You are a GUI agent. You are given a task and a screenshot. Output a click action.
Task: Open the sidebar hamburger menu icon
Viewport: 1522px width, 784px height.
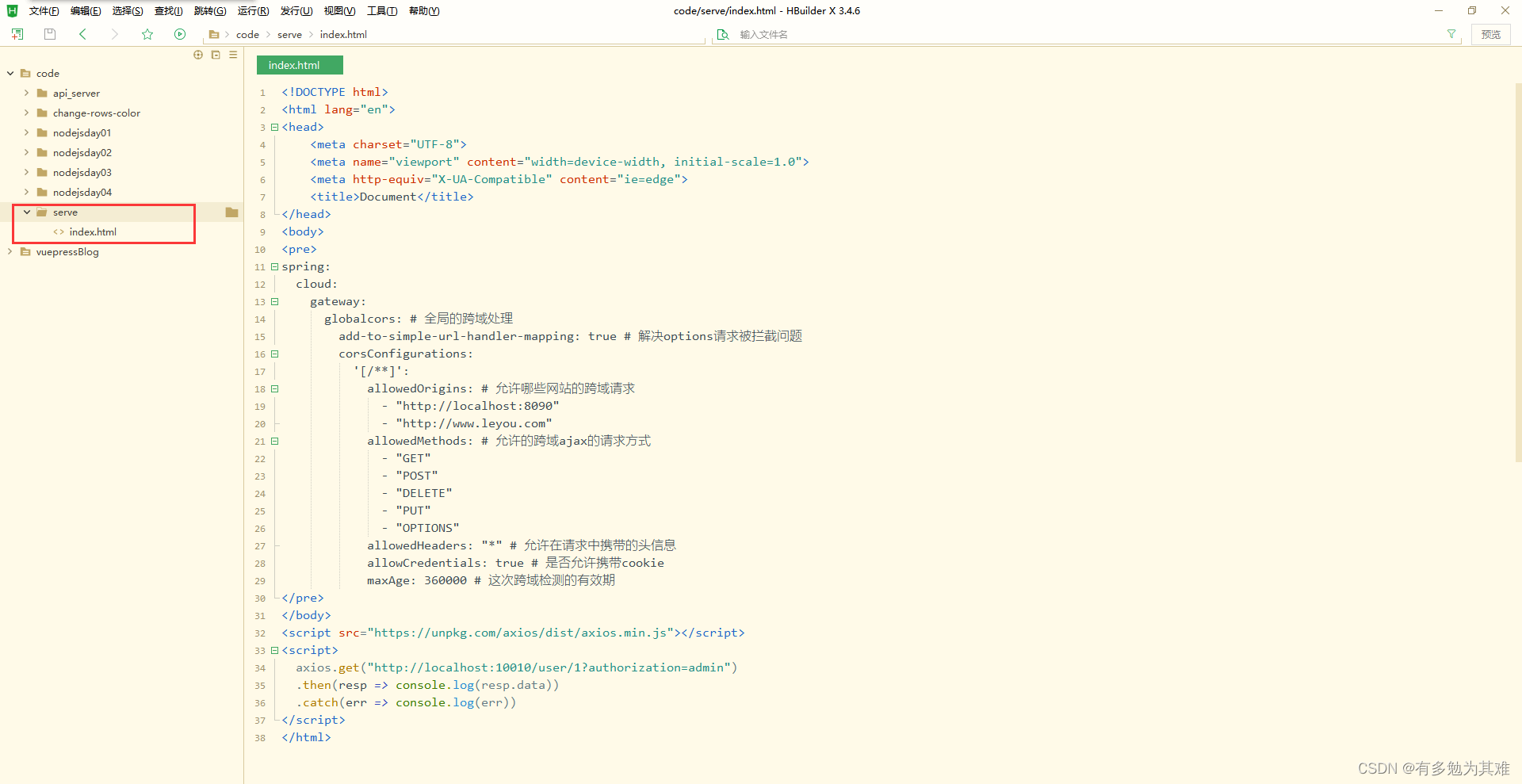233,55
